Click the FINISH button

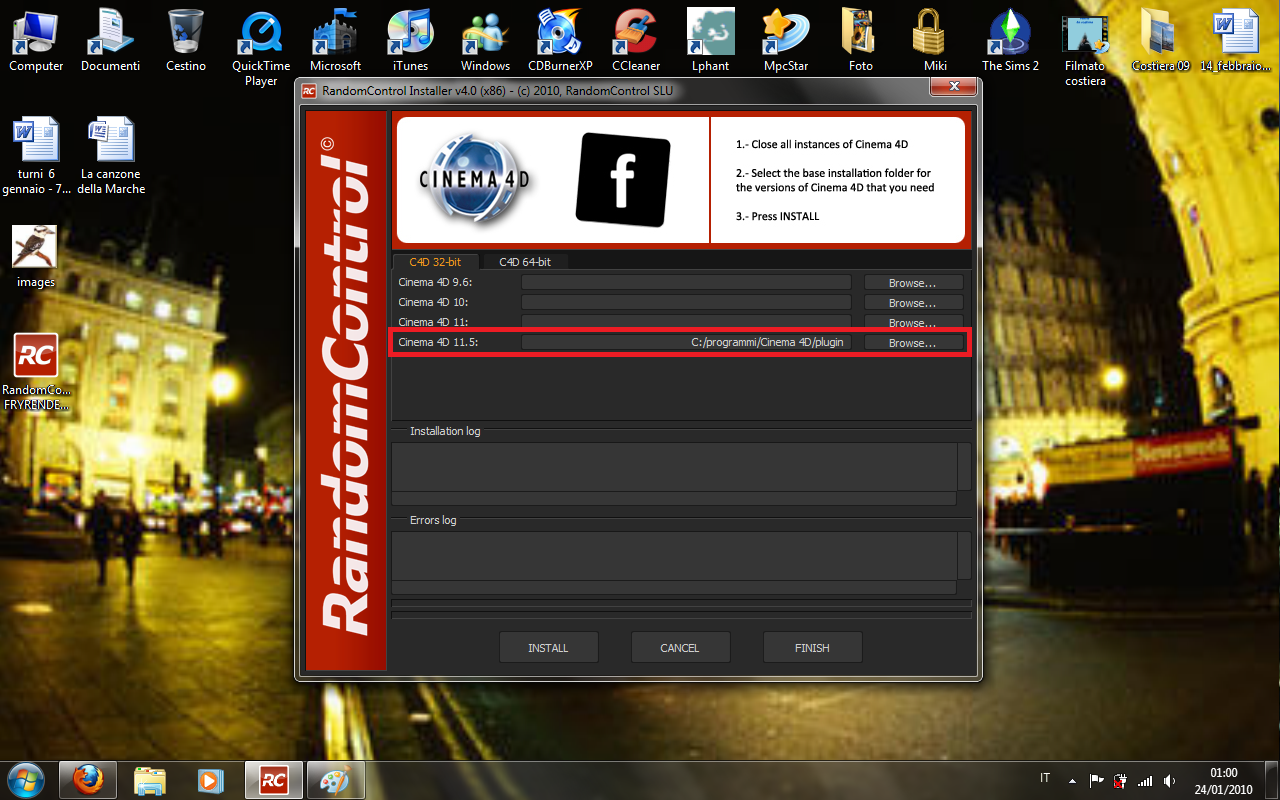pyautogui.click(x=812, y=647)
